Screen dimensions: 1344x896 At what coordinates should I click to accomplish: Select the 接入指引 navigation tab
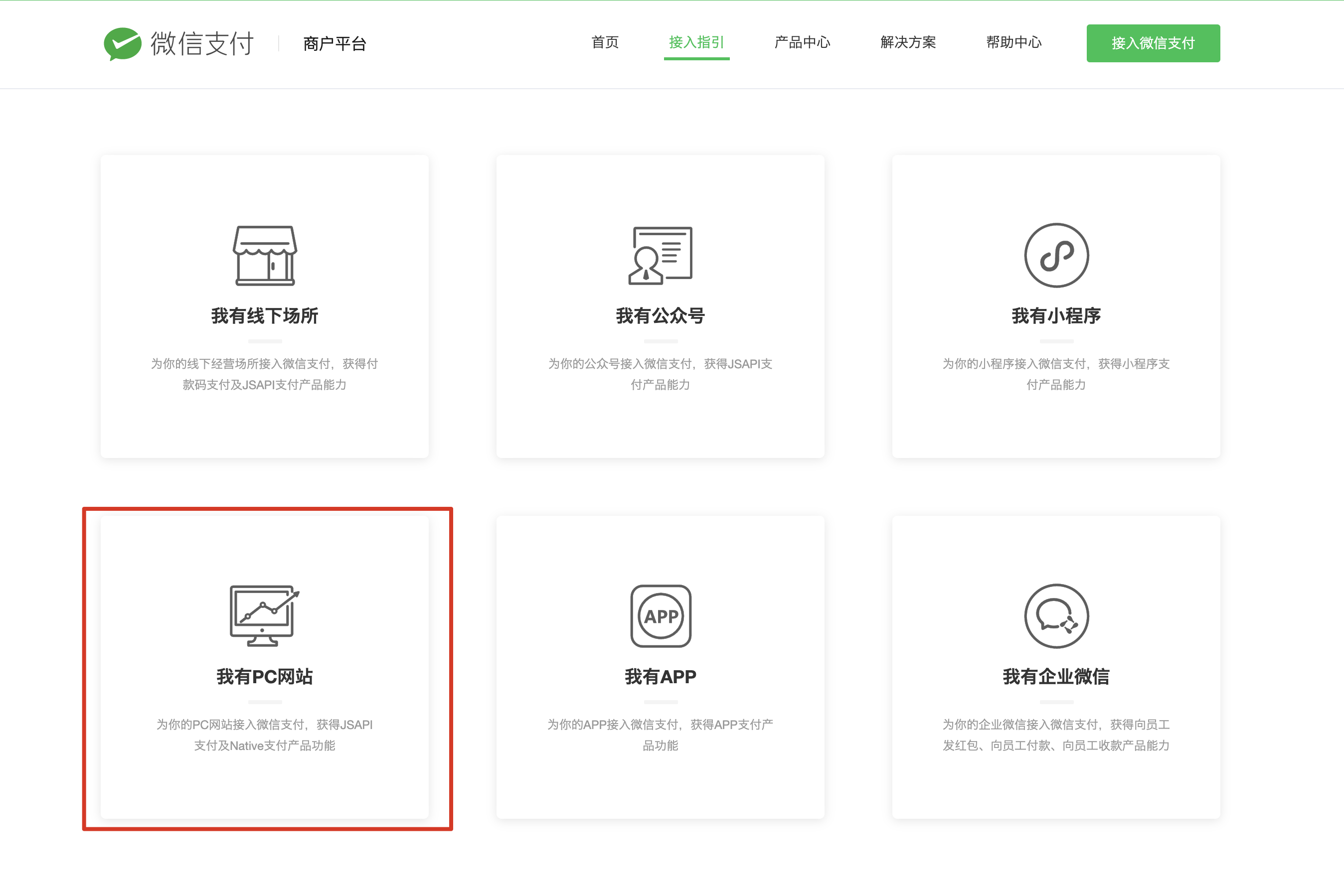pos(696,42)
